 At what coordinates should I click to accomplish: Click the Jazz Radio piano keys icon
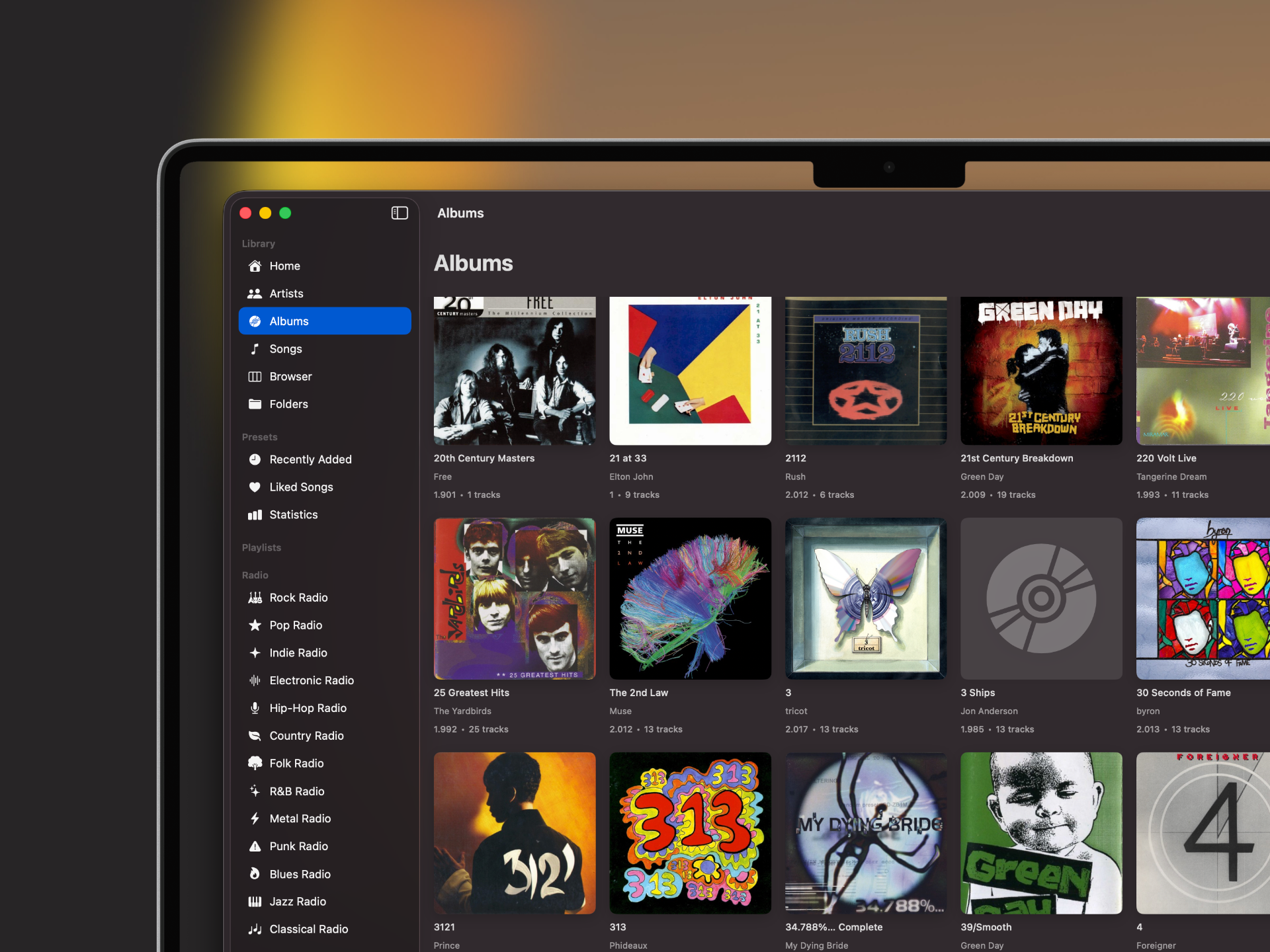click(255, 902)
